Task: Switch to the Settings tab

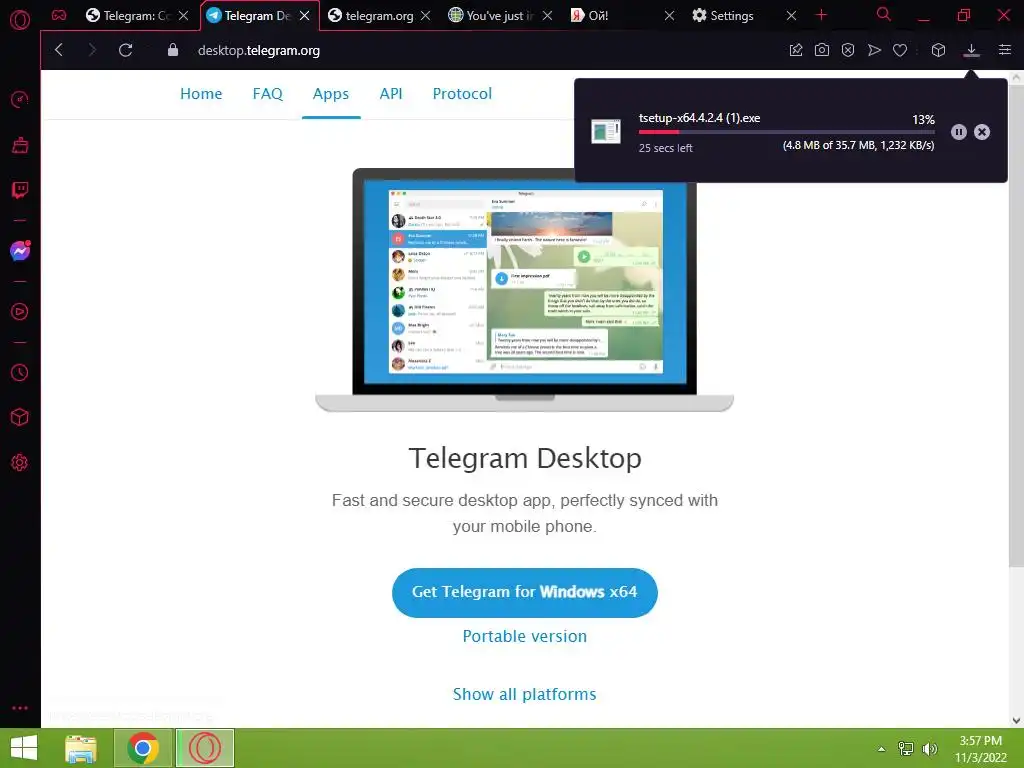Action: [x=731, y=16]
